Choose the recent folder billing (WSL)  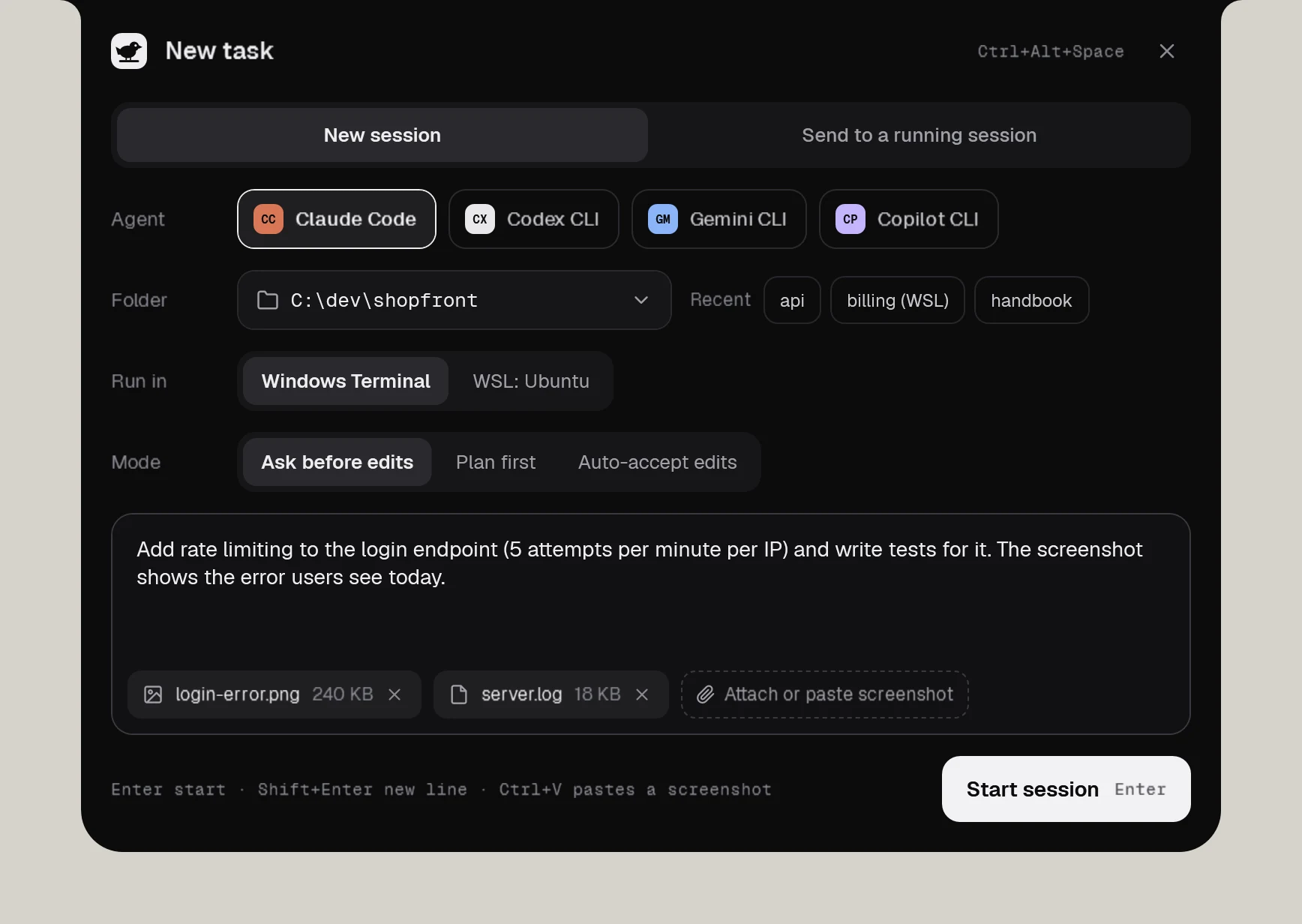[x=898, y=300]
